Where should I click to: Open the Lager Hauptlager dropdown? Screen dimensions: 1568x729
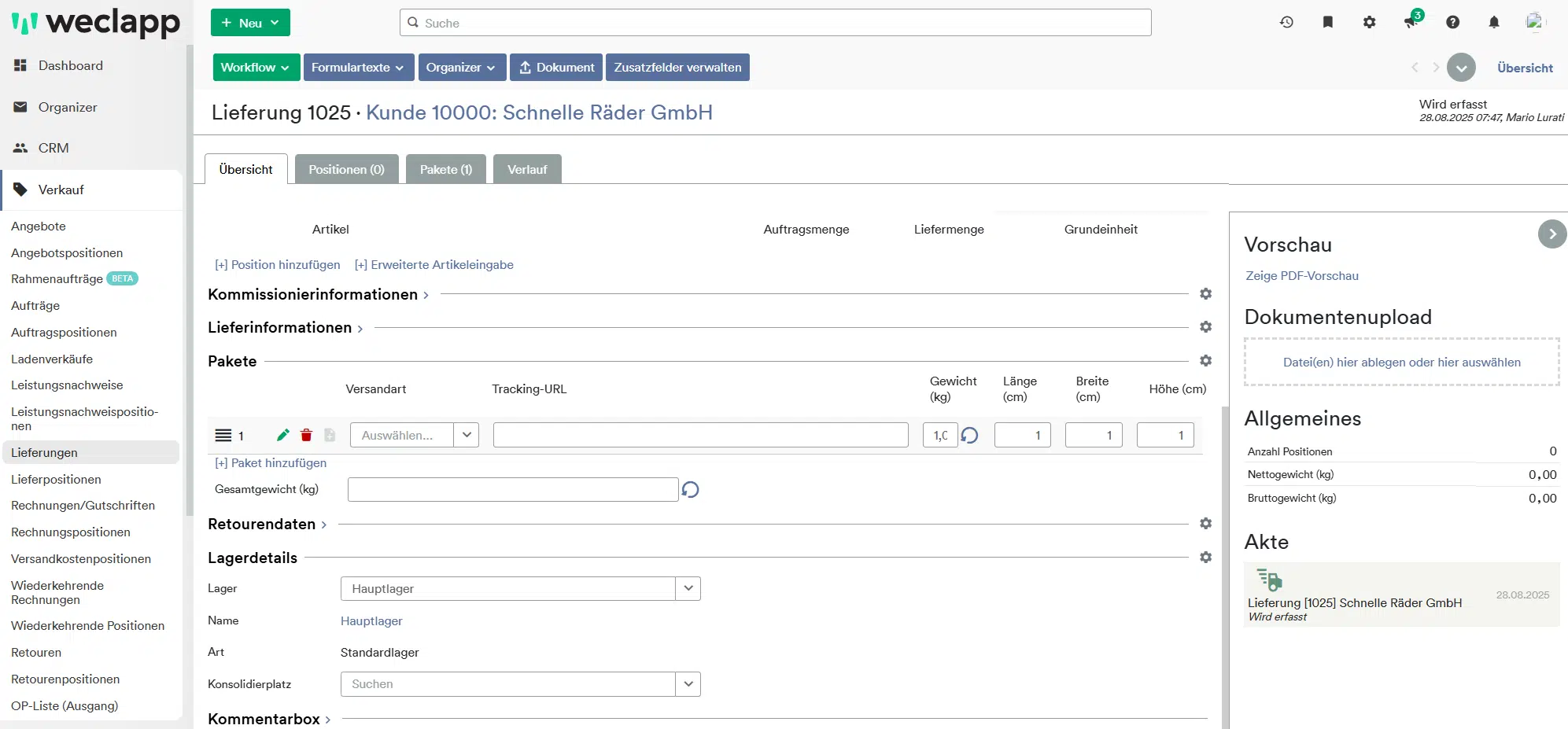pyautogui.click(x=520, y=588)
